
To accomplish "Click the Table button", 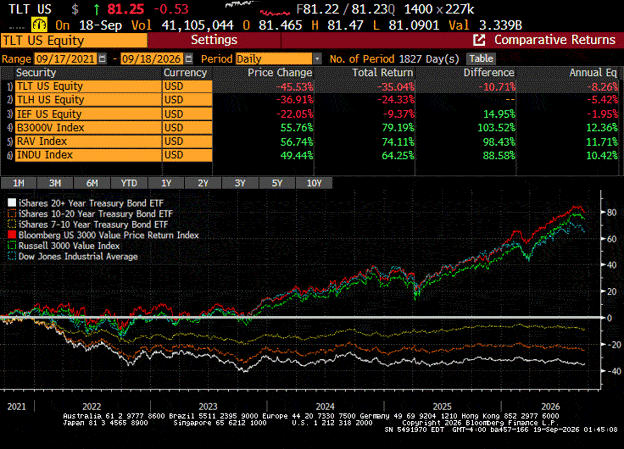I will click(x=481, y=59).
